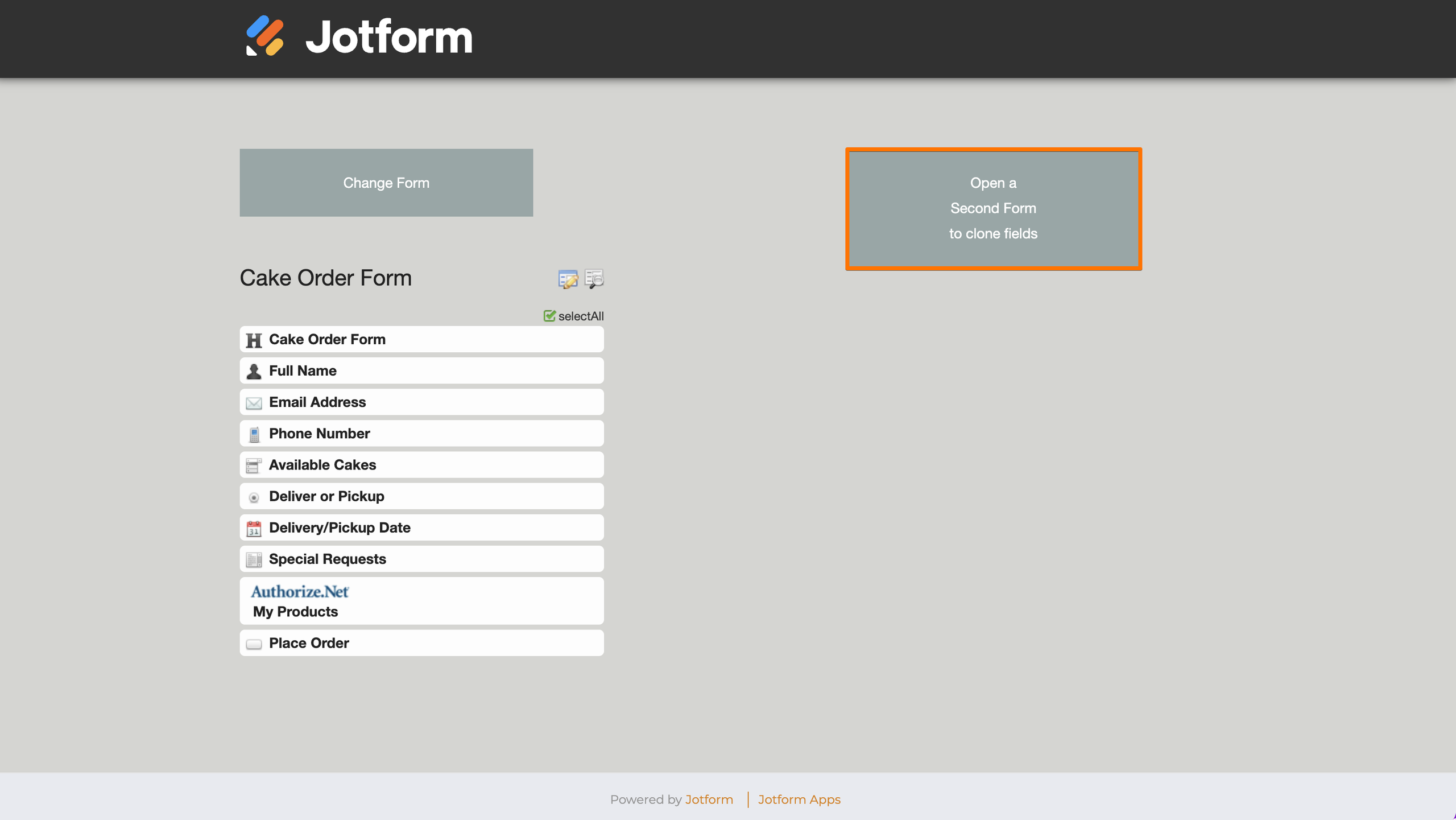The height and width of the screenshot is (820, 1456).
Task: Toggle the selectAll checkbox
Action: (x=549, y=316)
